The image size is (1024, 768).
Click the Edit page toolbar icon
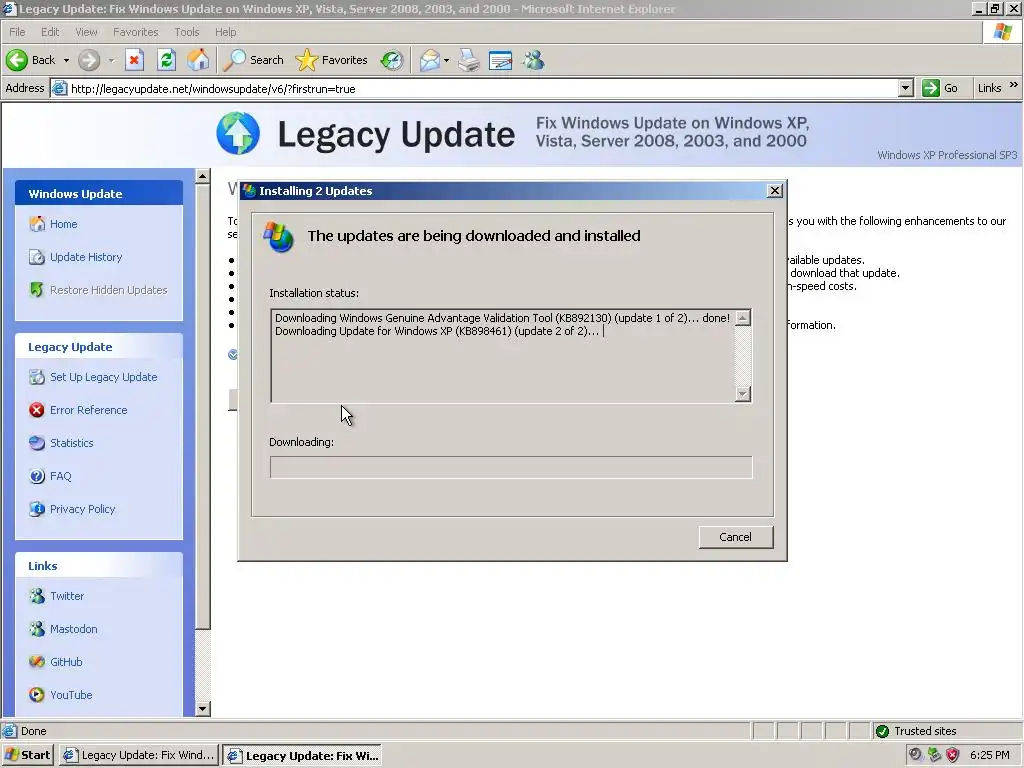(x=500, y=60)
